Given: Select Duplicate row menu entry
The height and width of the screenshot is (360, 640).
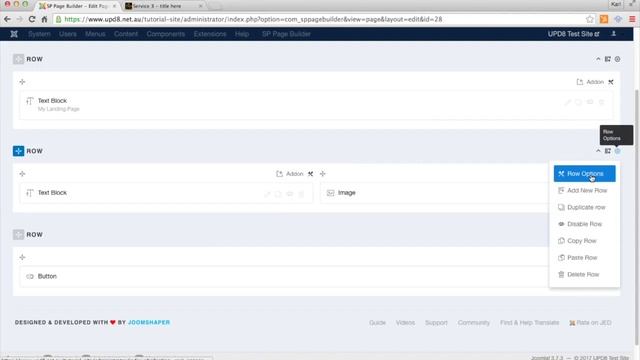Looking at the screenshot, I should [x=584, y=207].
